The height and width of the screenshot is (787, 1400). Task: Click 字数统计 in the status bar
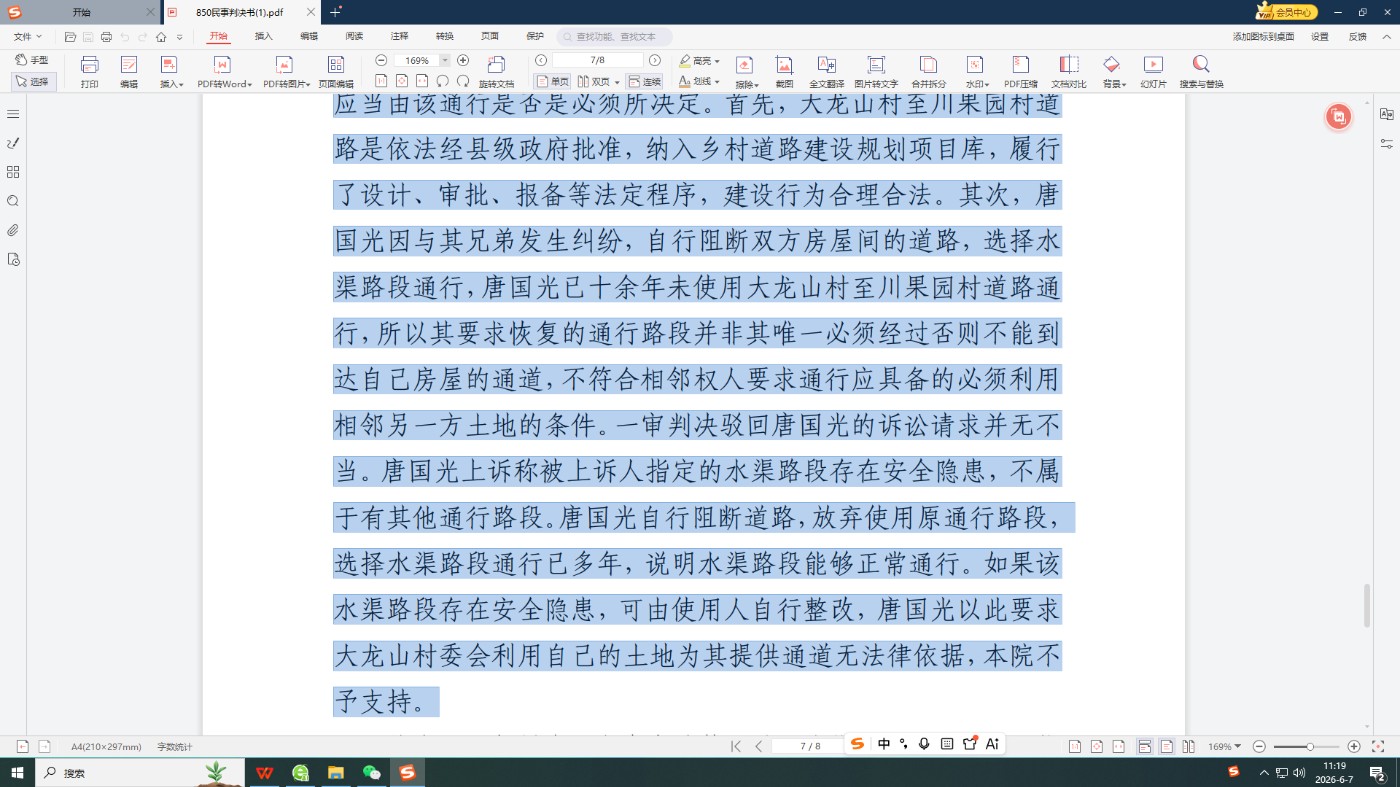[174, 747]
